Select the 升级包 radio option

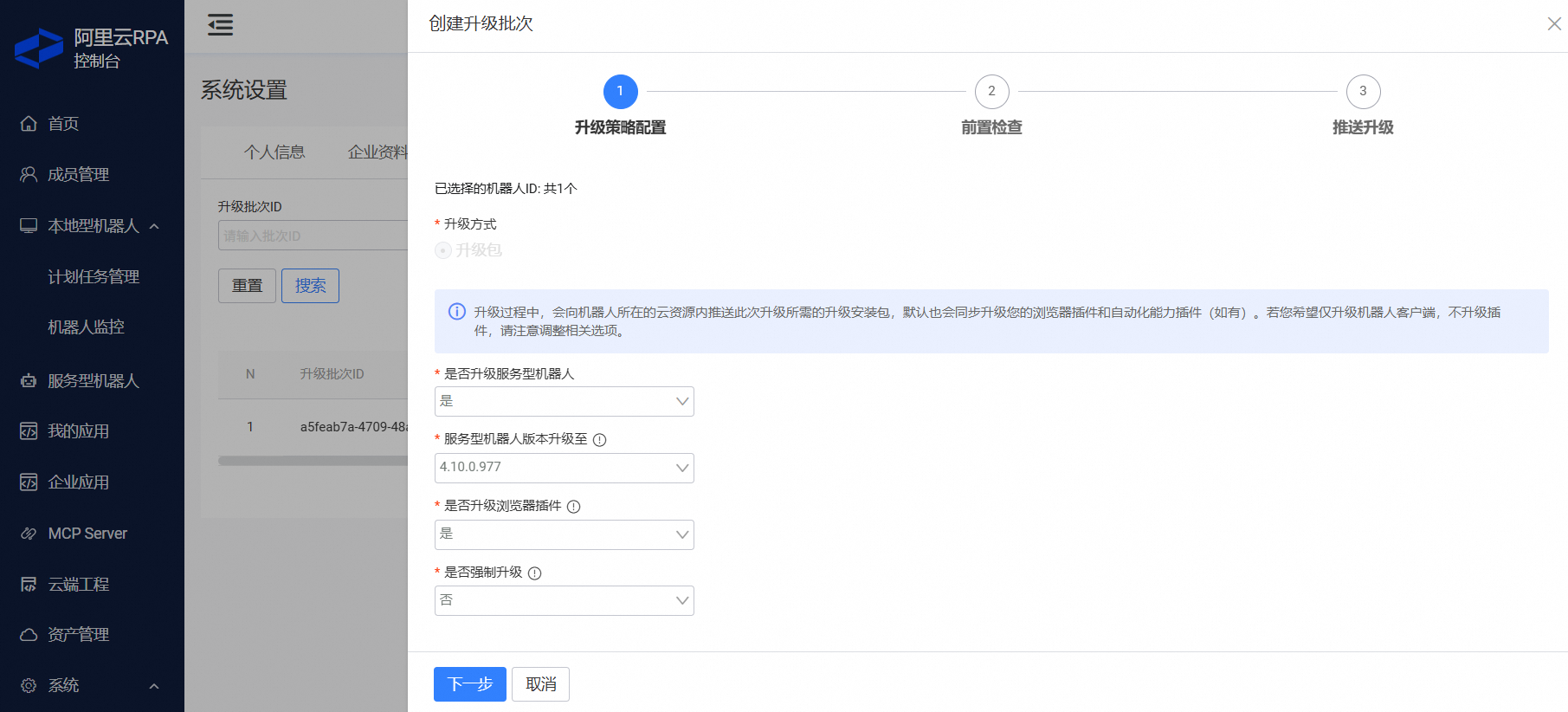tap(443, 250)
